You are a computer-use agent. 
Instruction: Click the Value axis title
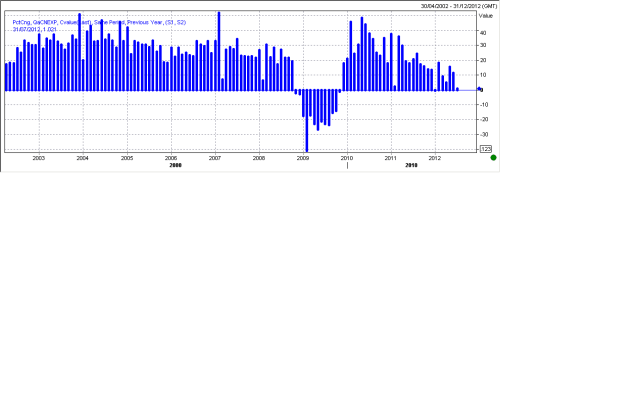486,16
